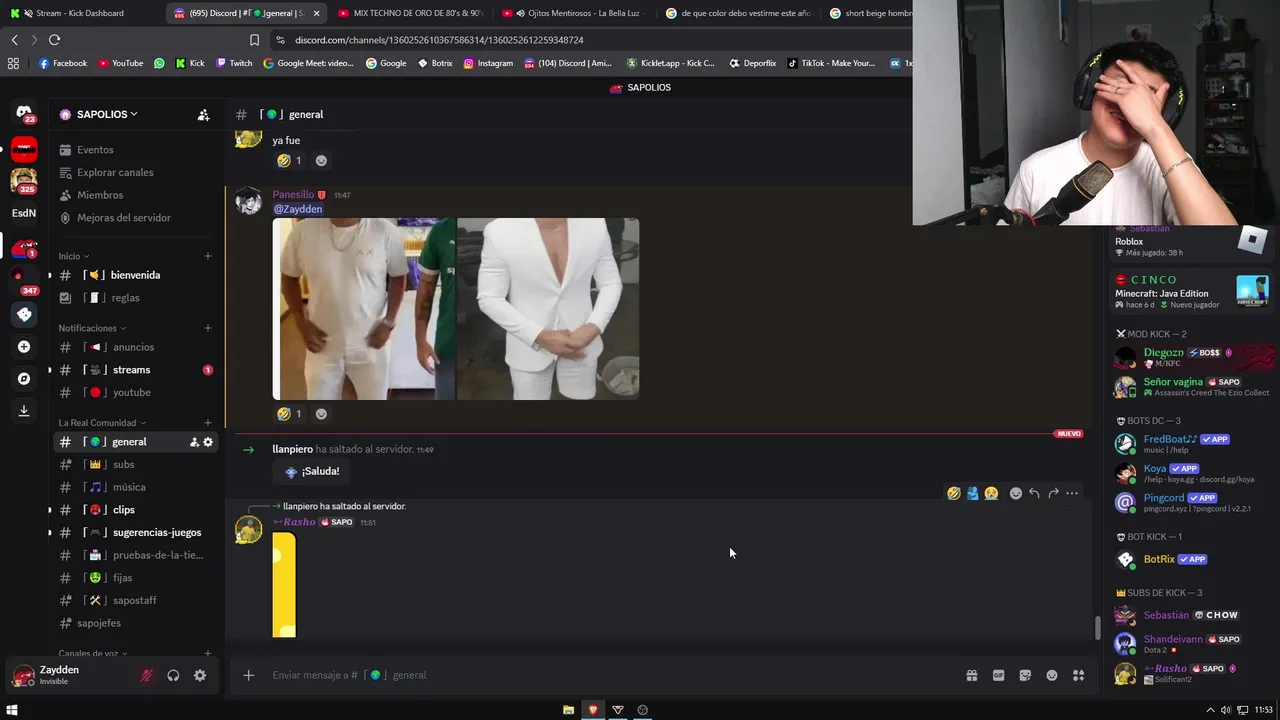The image size is (1280, 720).
Task: Collapse the Inicio category
Action: pos(73,257)
